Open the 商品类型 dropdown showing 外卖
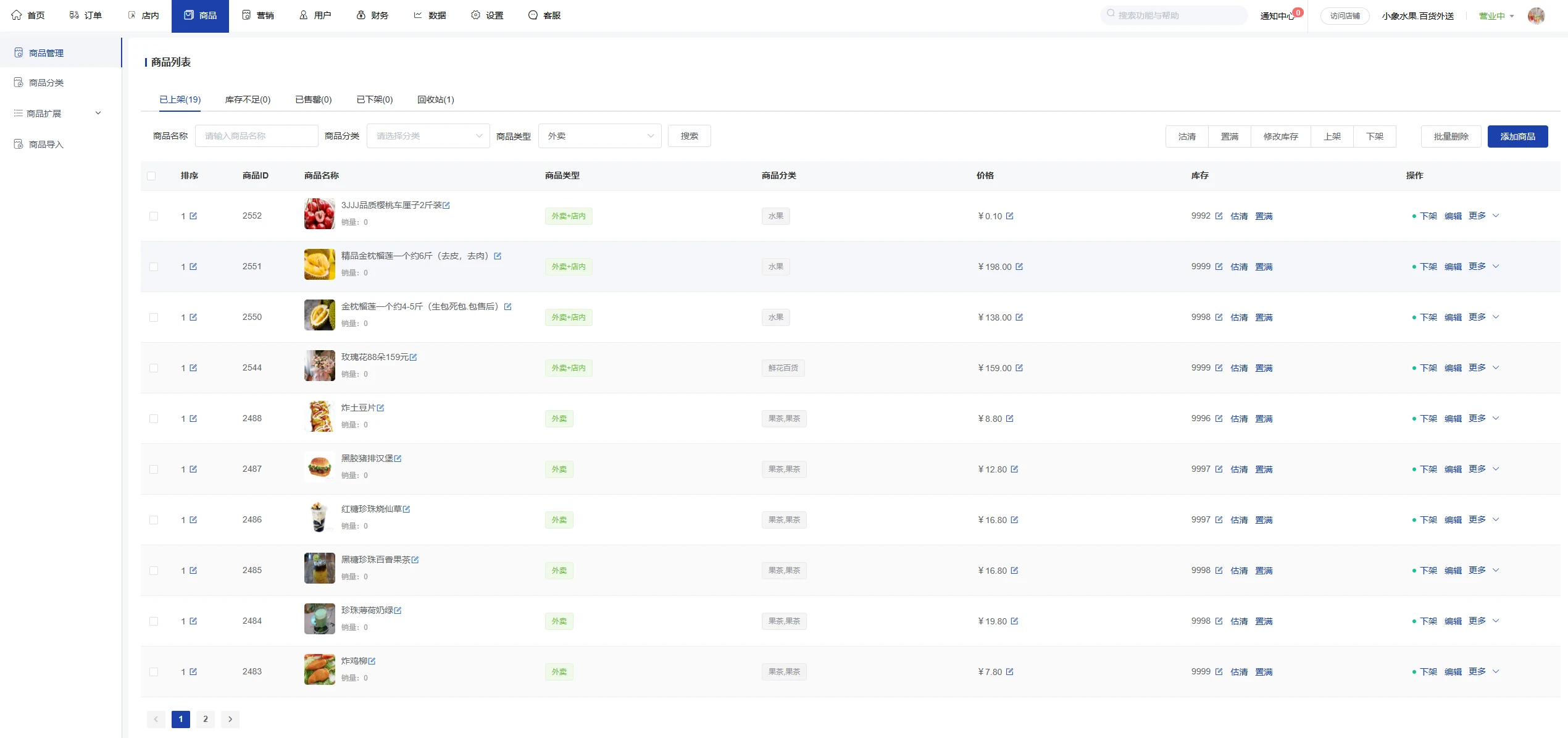Screen dimensions: 1568x738 coord(599,136)
